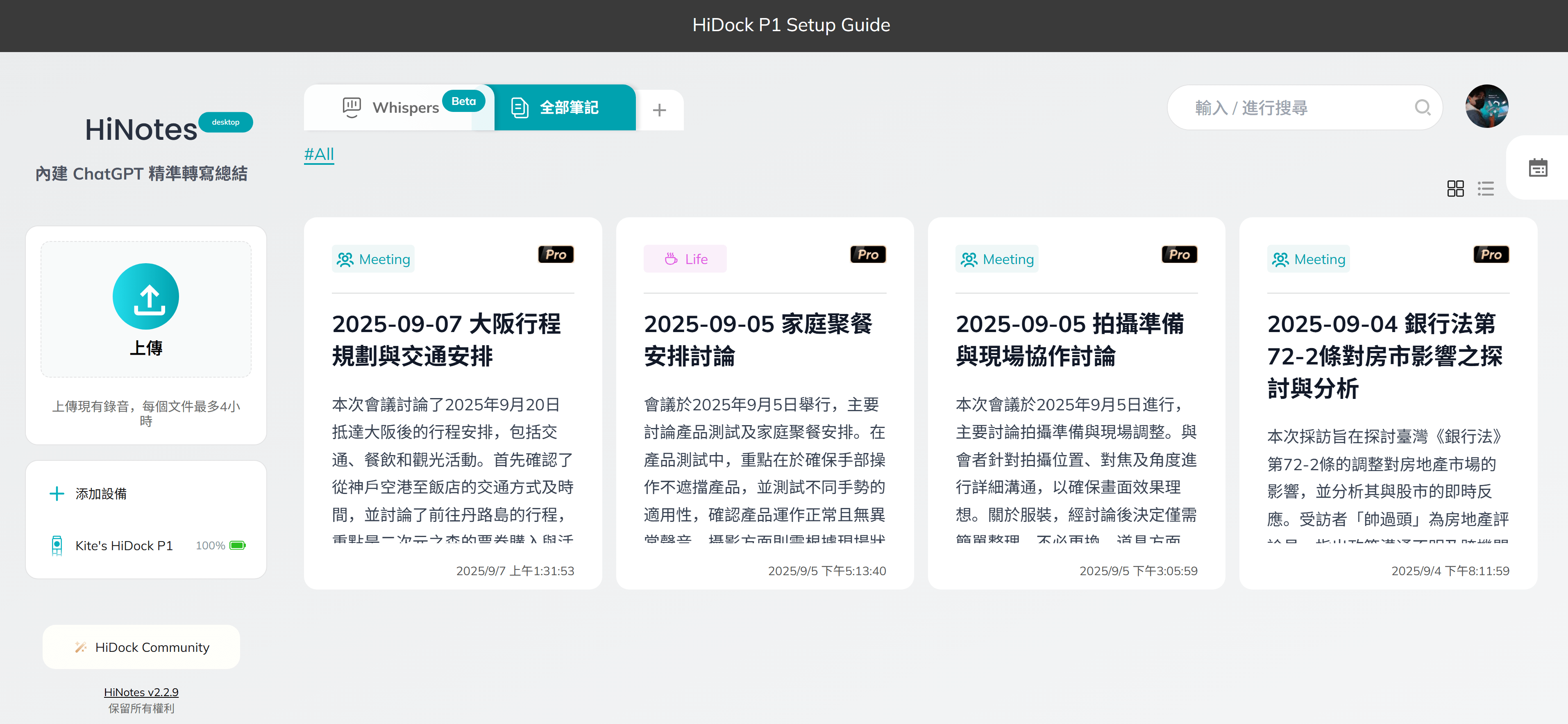Click the search magnifier icon
The height and width of the screenshot is (724, 1568).
point(1422,108)
